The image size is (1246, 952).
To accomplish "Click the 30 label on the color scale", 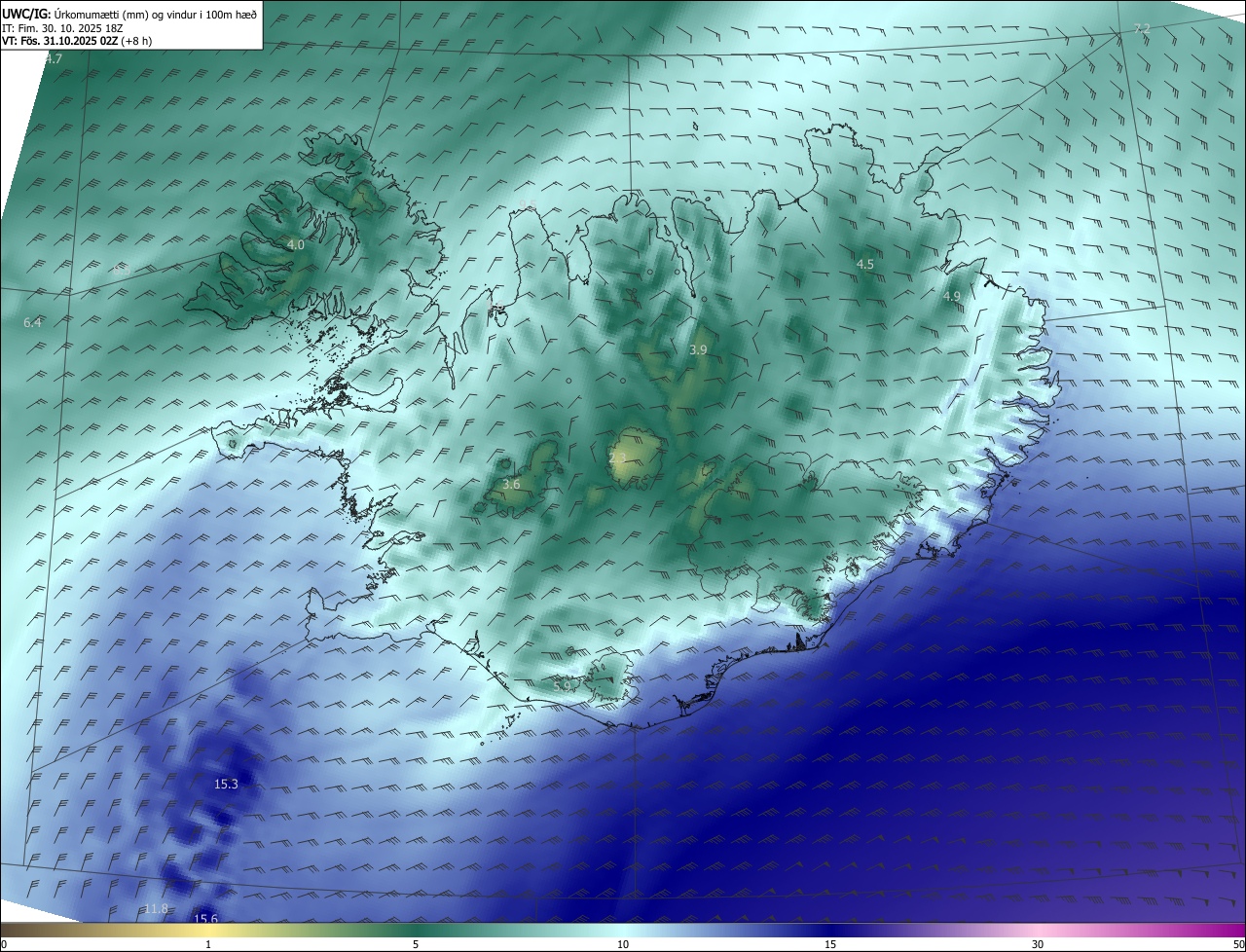I will (1038, 944).
